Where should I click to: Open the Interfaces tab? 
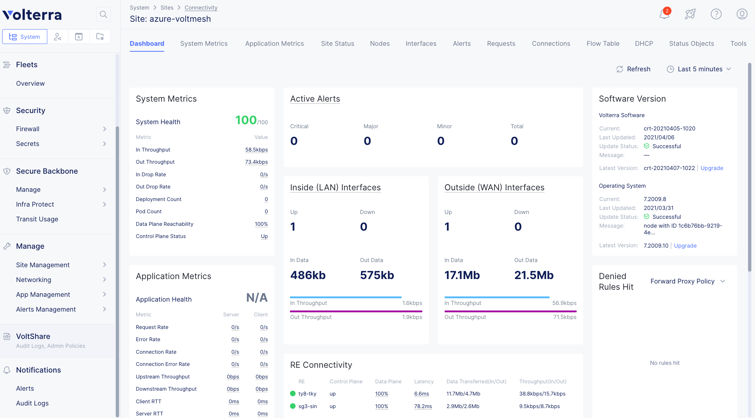tap(421, 43)
